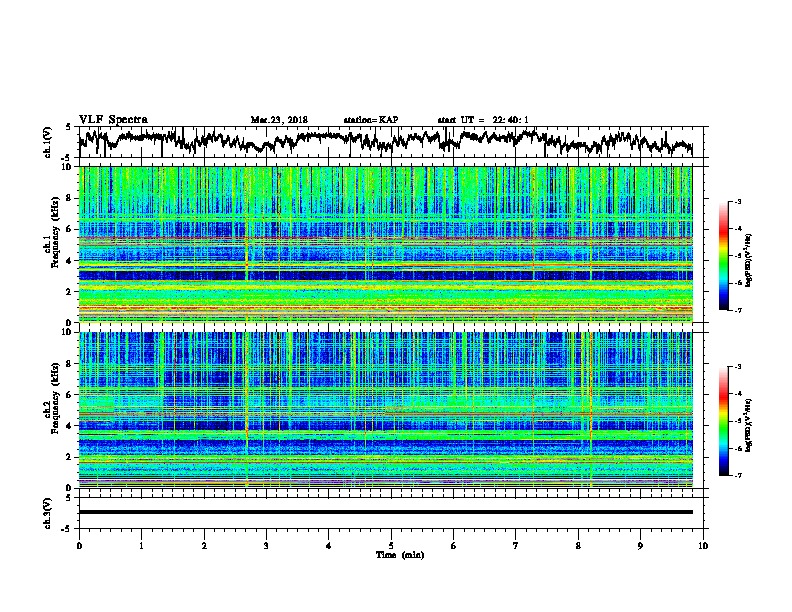Pick the ch.1 spectrogram color scale bar

point(724,256)
